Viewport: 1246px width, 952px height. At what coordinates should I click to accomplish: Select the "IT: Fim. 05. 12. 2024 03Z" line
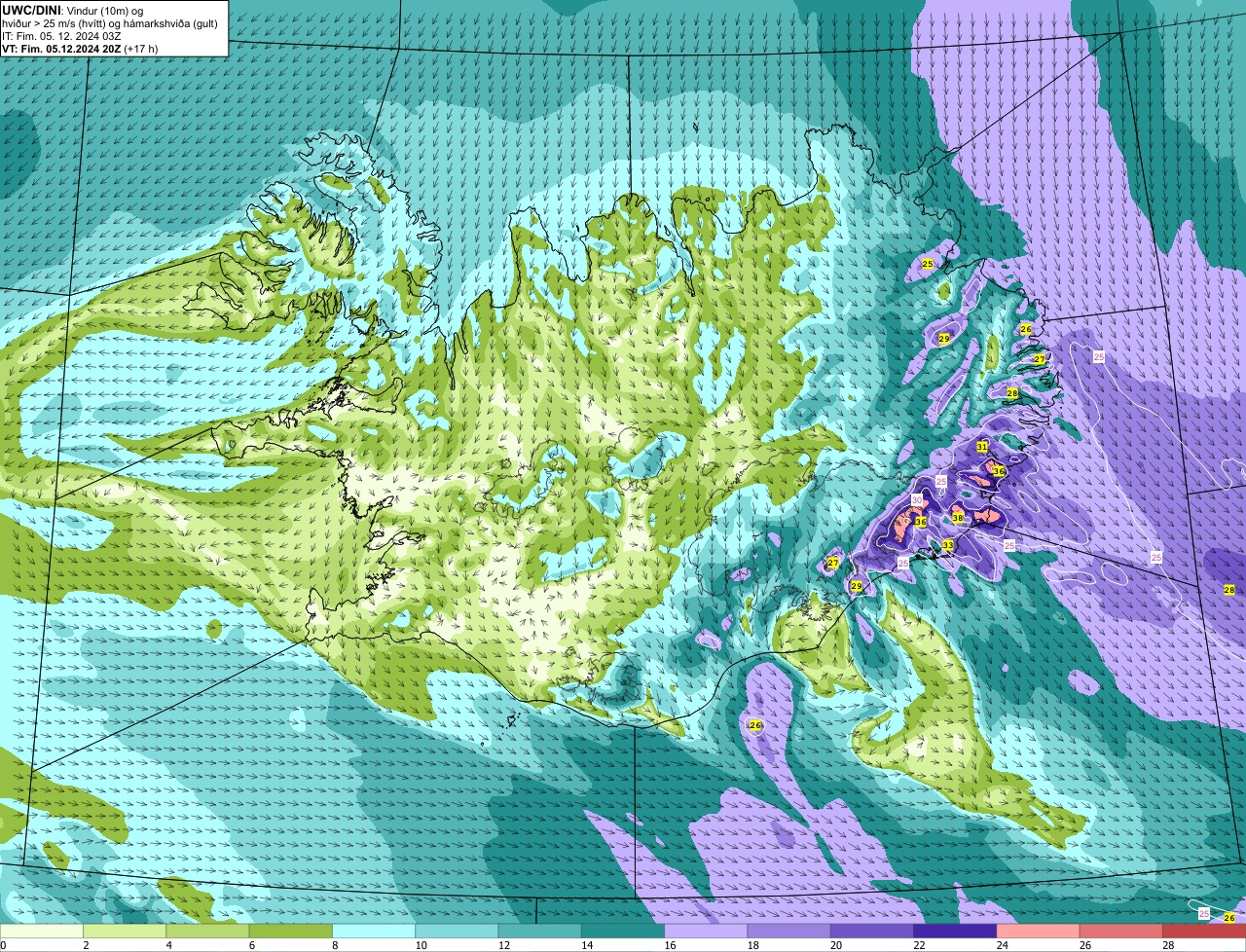pos(61,36)
